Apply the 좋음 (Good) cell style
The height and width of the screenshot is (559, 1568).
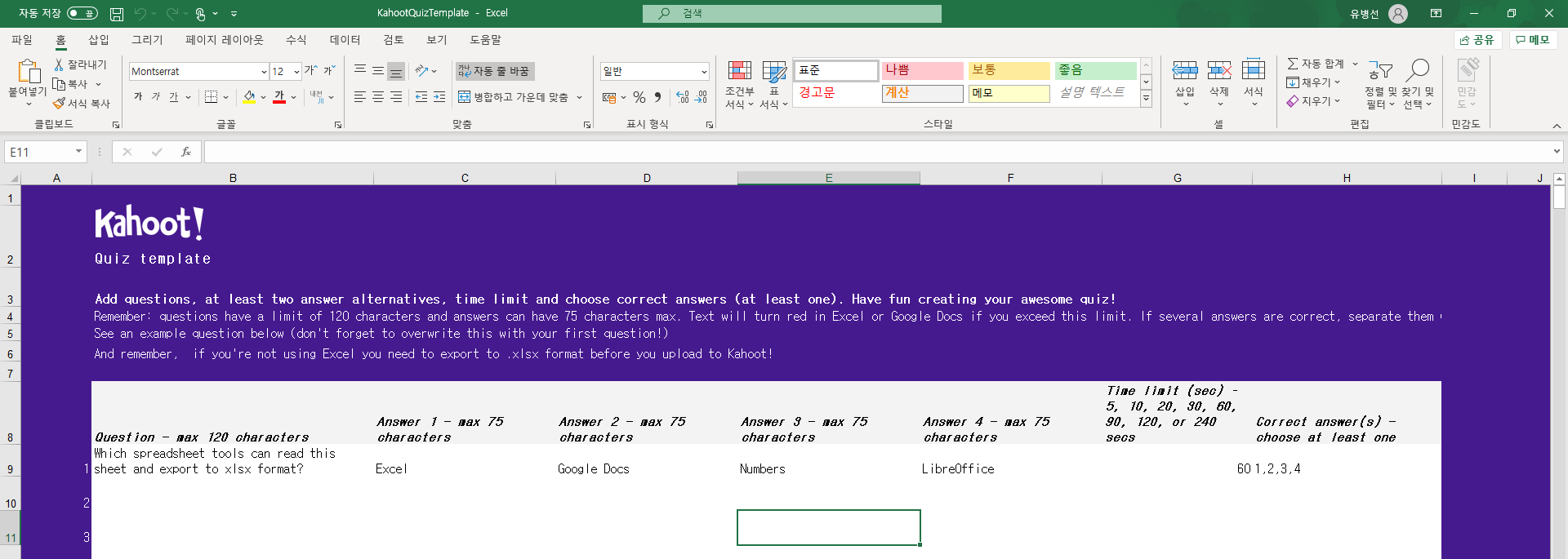(1096, 71)
